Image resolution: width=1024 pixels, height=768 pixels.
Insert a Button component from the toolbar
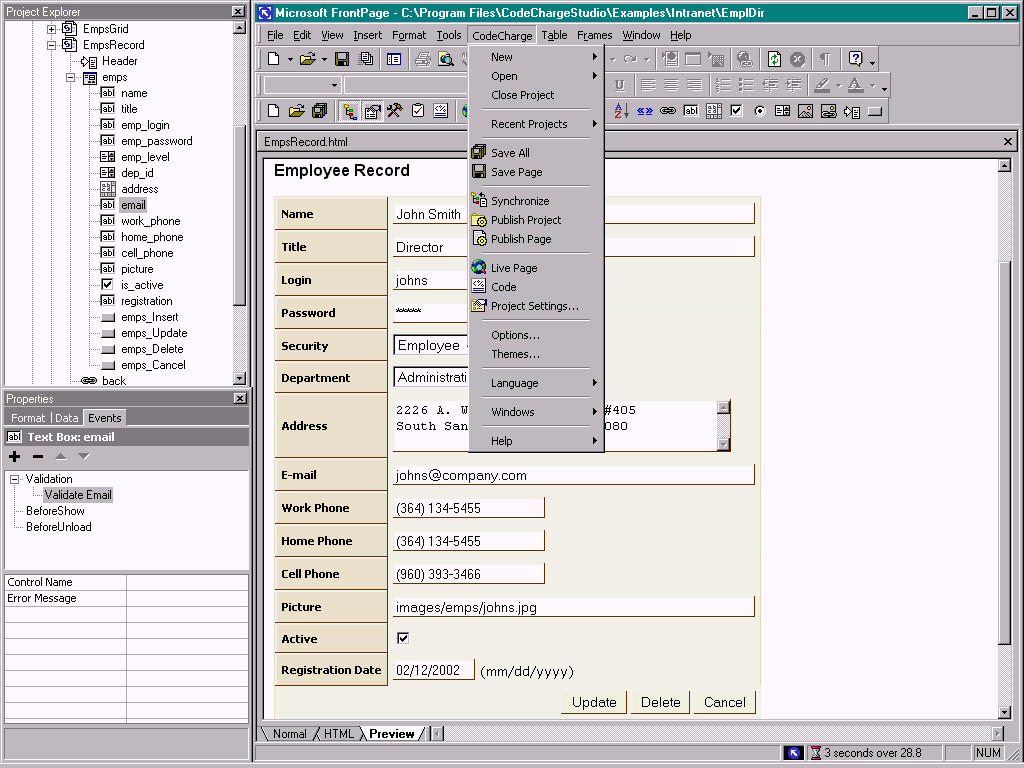click(874, 111)
